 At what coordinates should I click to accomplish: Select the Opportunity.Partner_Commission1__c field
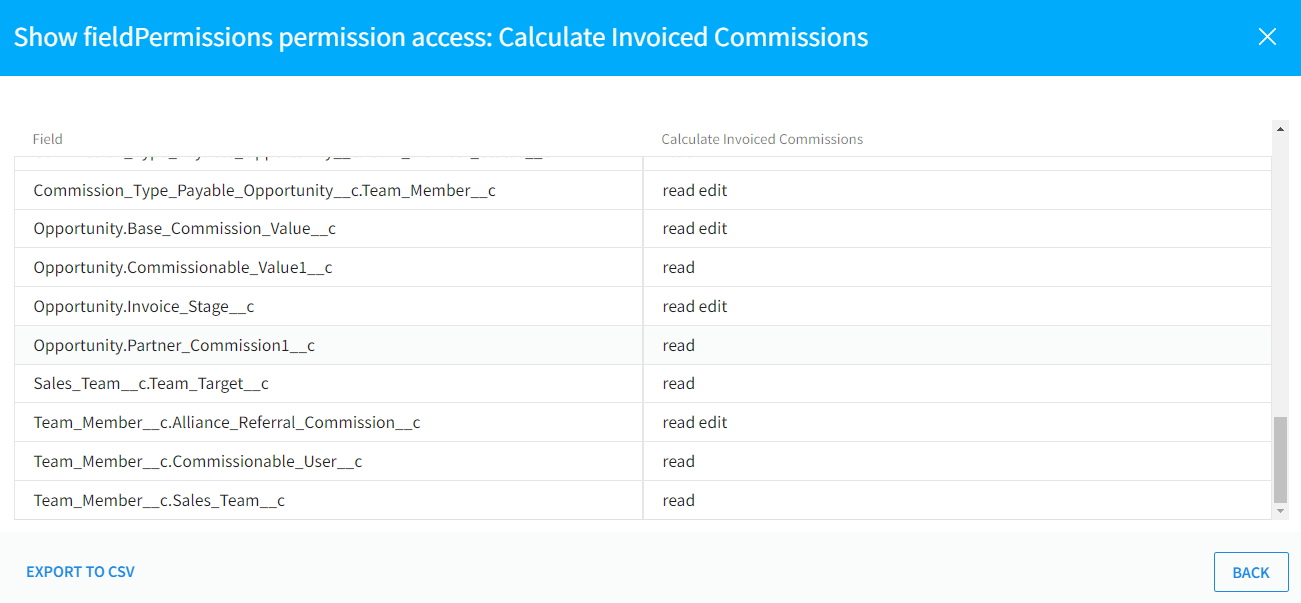(174, 346)
